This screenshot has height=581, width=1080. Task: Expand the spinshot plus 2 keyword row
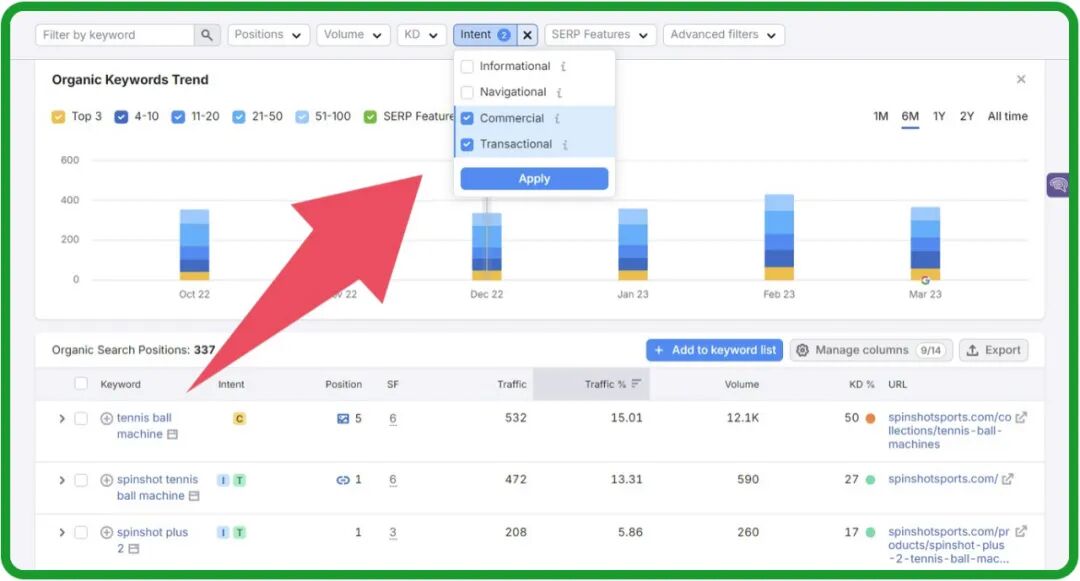click(x=62, y=533)
